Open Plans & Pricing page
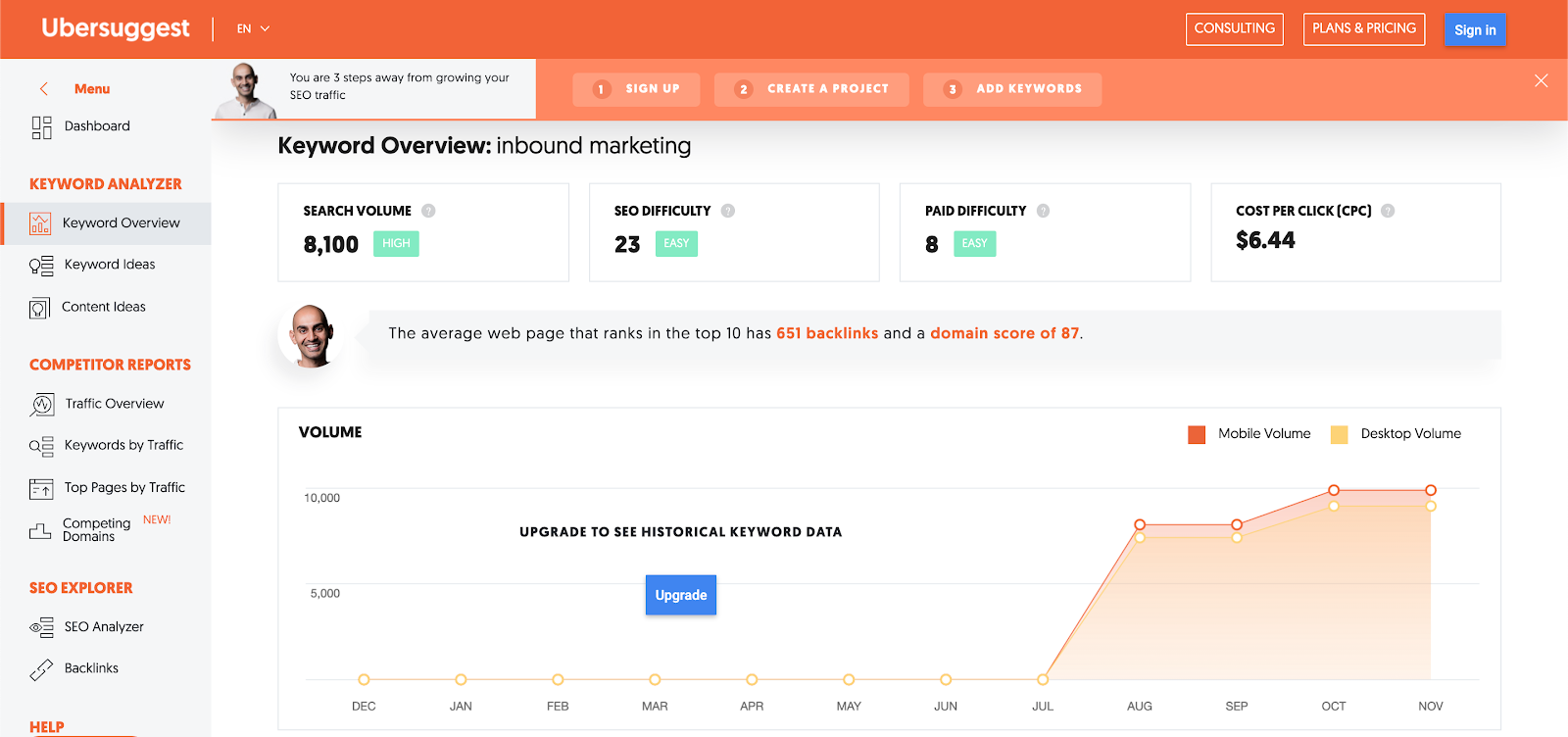 tap(1364, 28)
